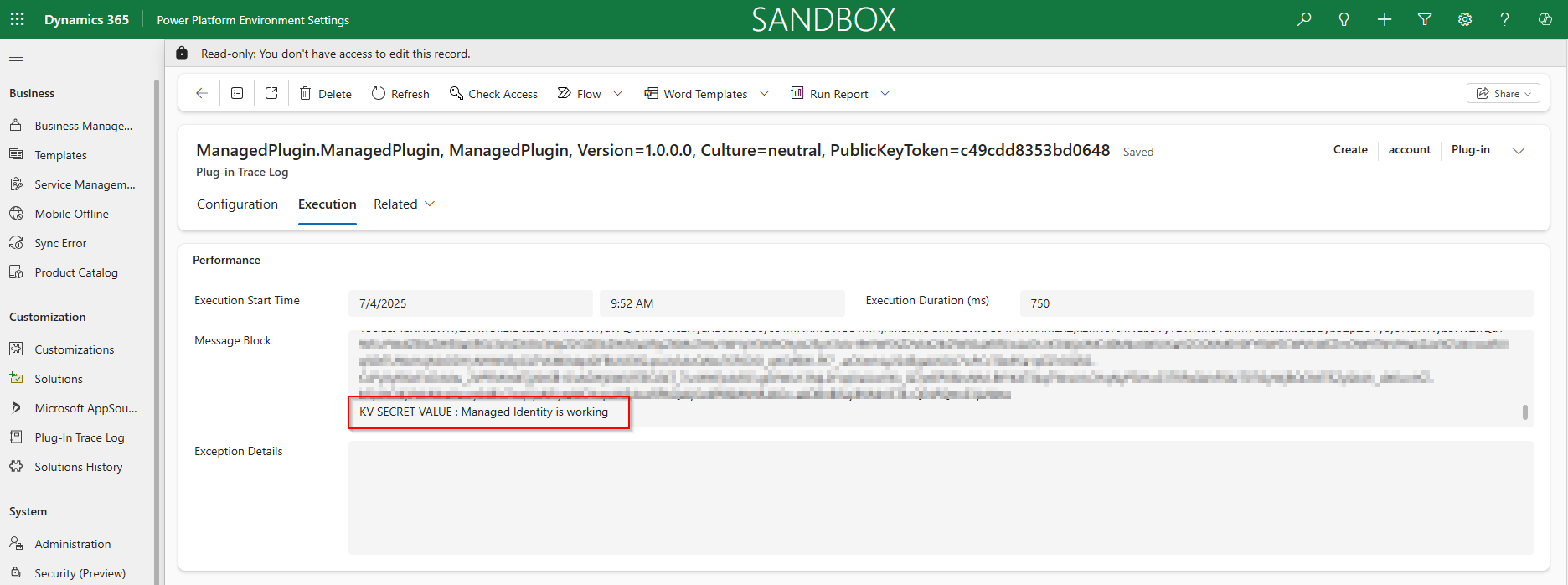The width and height of the screenshot is (1568, 585).
Task: Click the Exception Details text area
Action: click(x=941, y=498)
